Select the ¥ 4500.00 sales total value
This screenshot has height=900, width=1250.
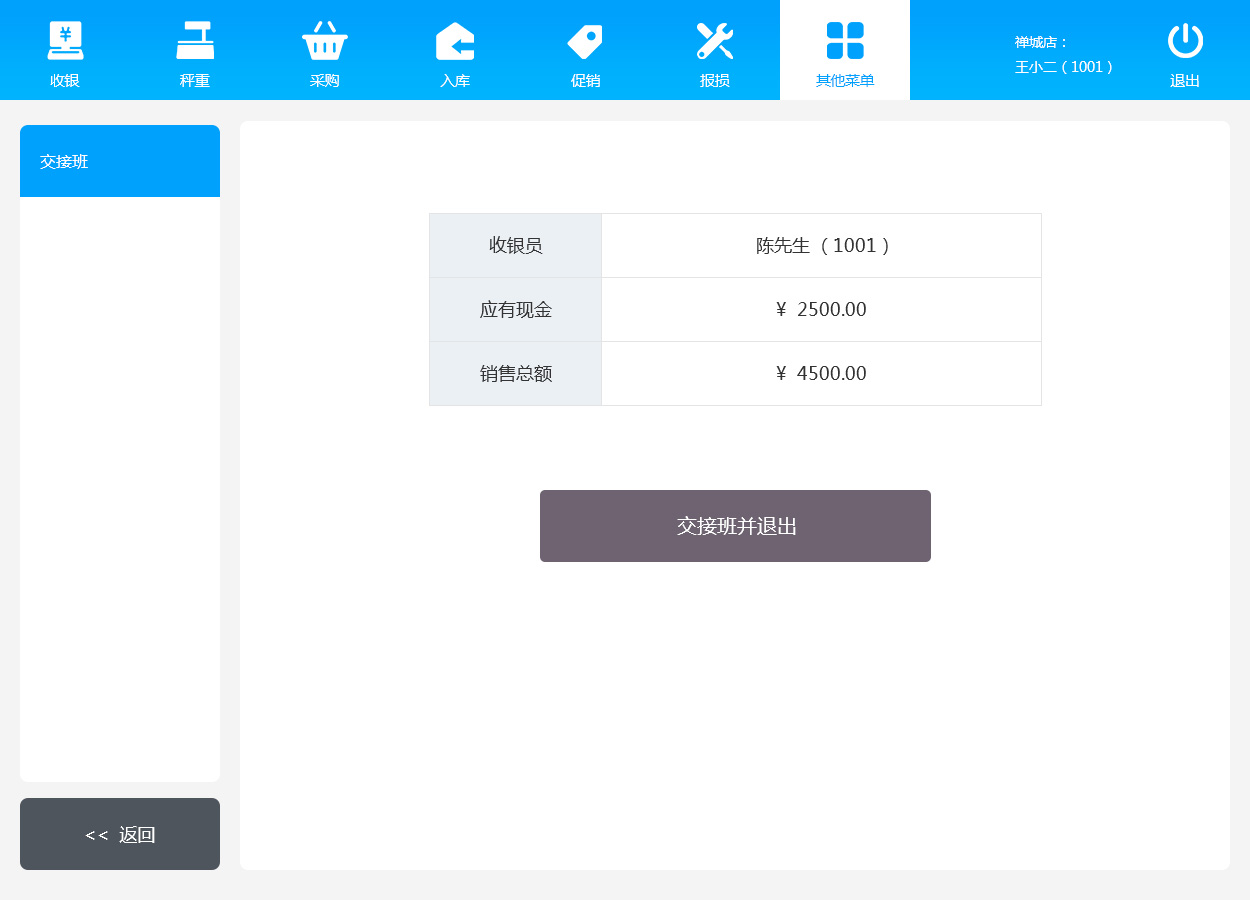821,373
